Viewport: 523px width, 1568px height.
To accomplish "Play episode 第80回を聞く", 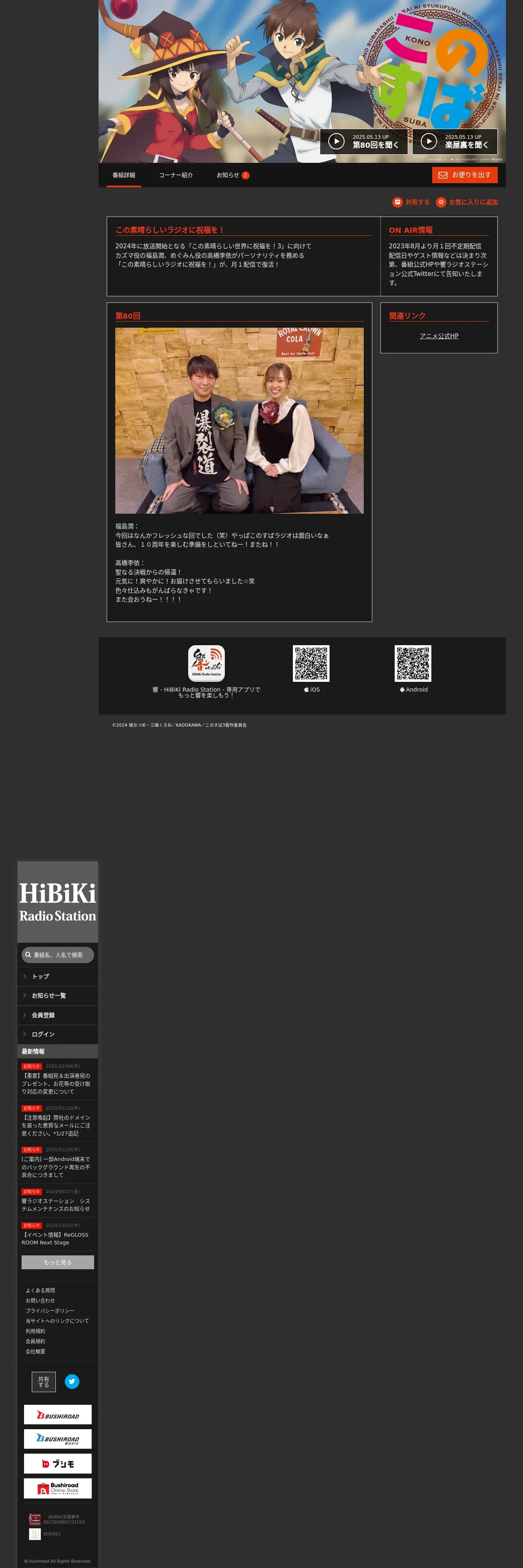I will click(x=363, y=141).
